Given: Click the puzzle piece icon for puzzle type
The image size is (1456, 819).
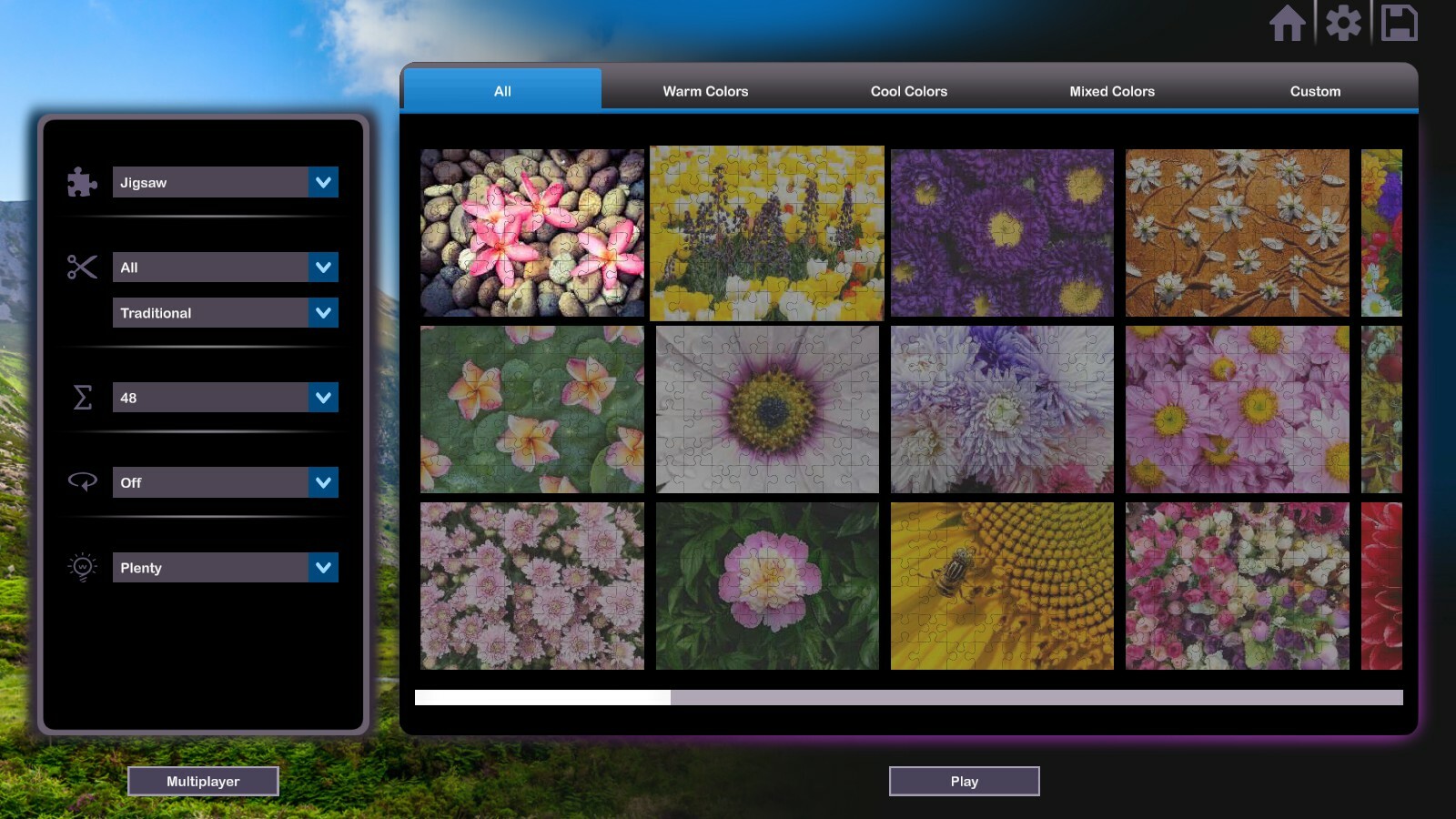Looking at the screenshot, I should click(x=81, y=182).
